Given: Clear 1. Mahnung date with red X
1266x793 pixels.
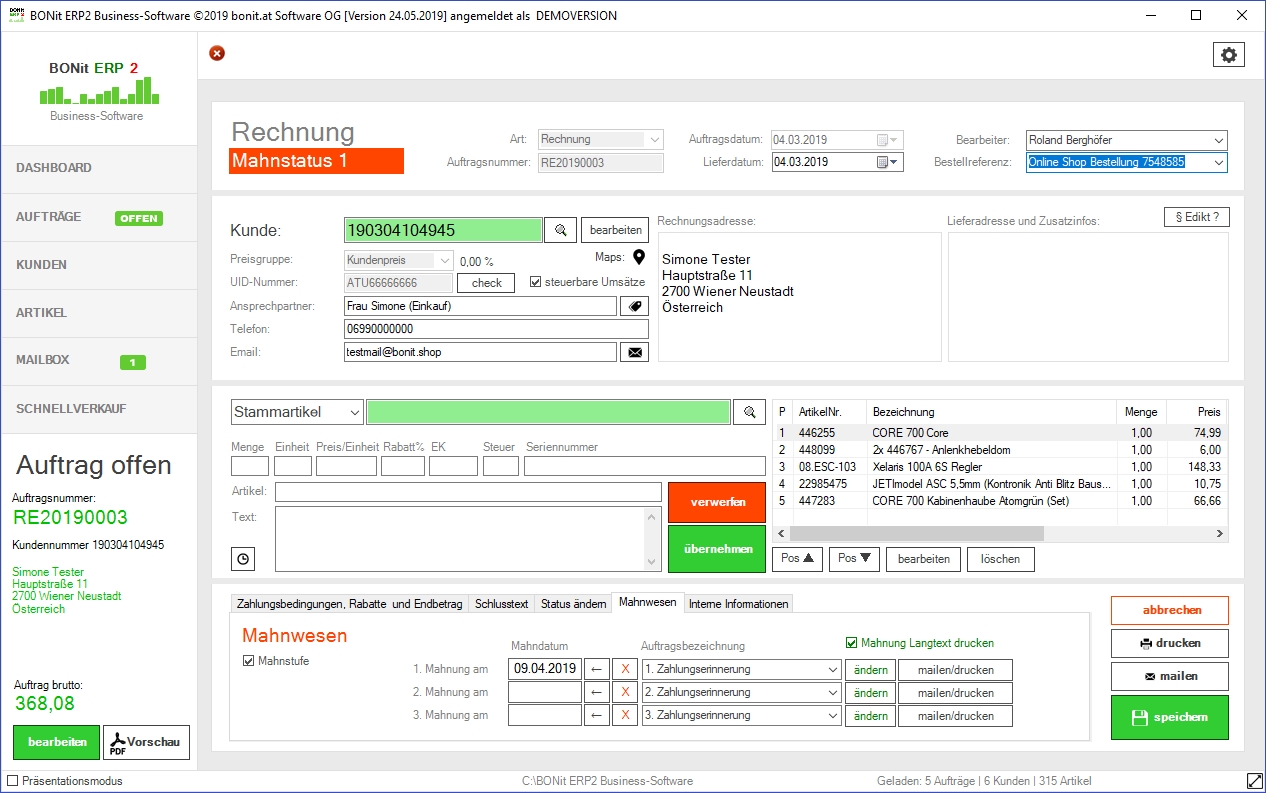Looking at the screenshot, I should 625,669.
